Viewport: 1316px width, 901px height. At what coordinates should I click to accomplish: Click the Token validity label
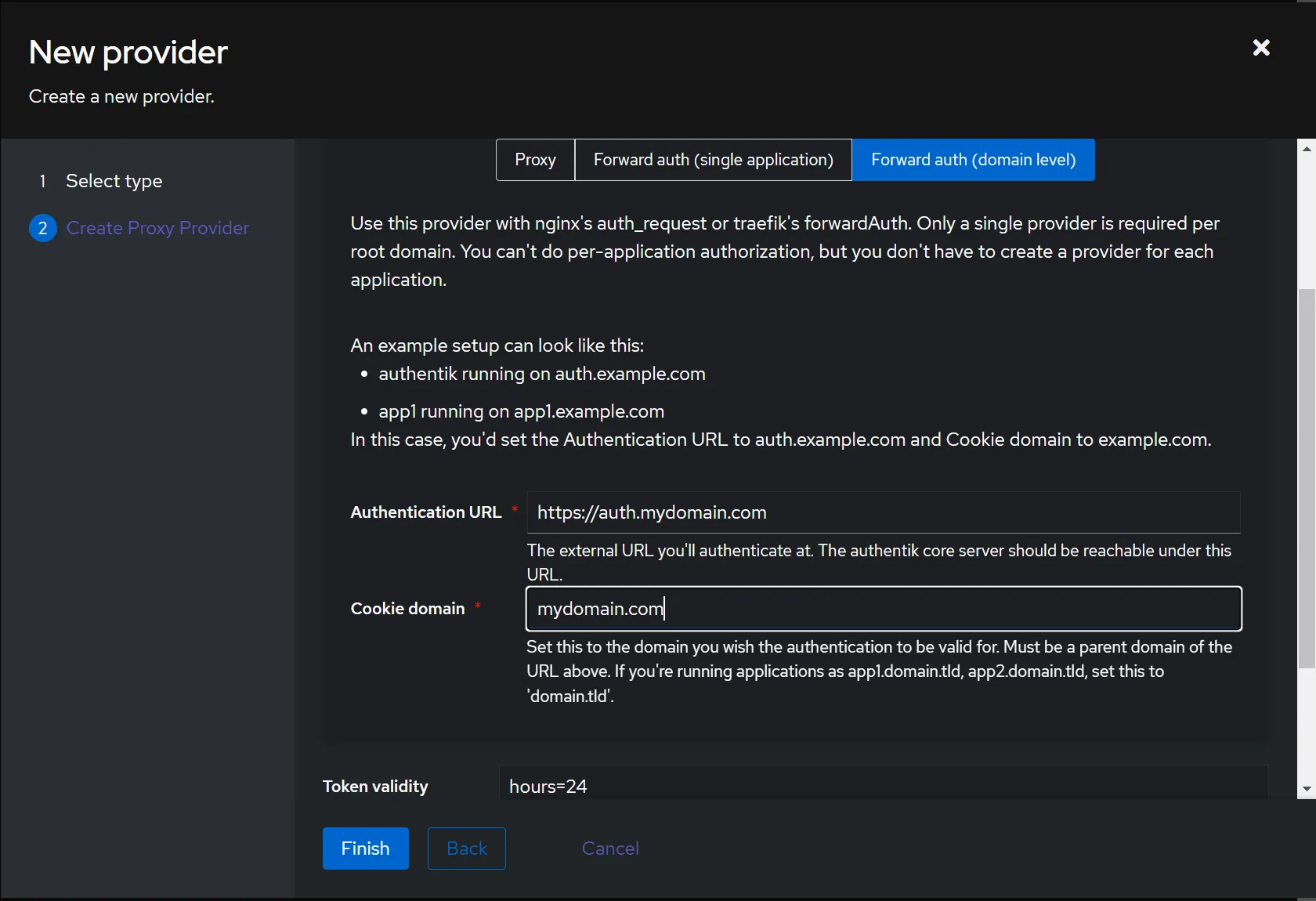[x=375, y=787]
